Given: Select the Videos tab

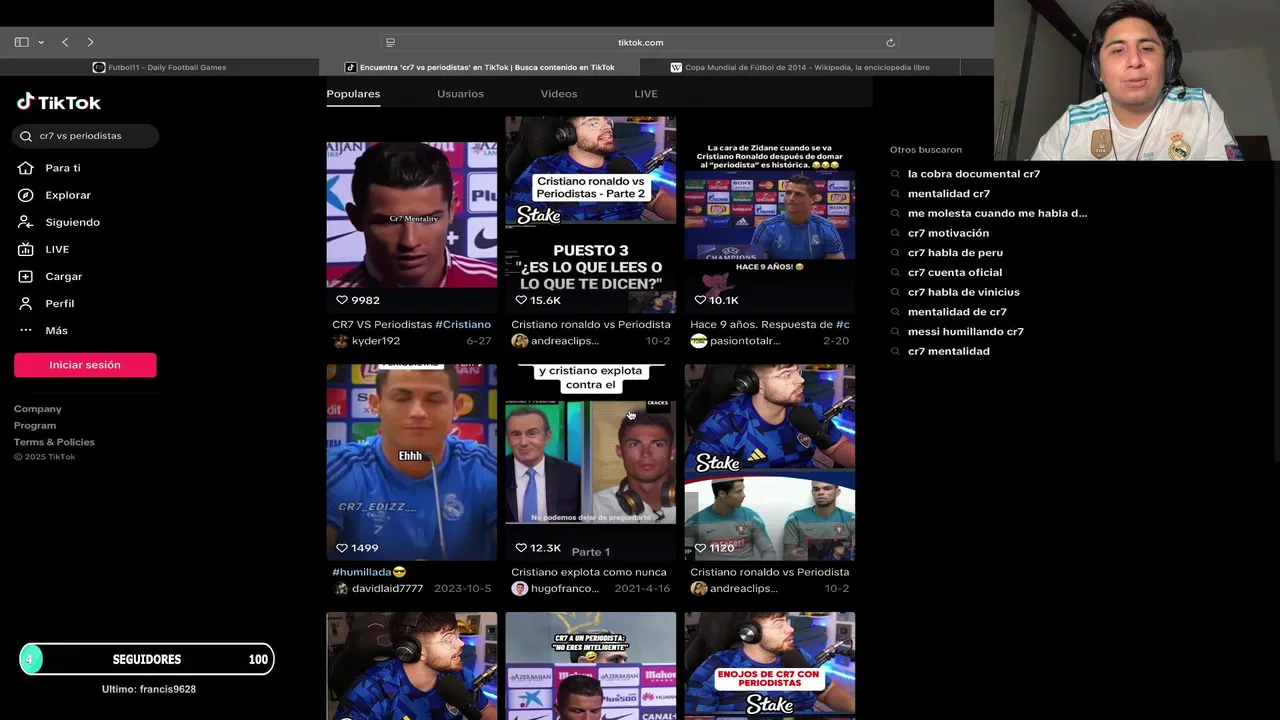Looking at the screenshot, I should [559, 94].
